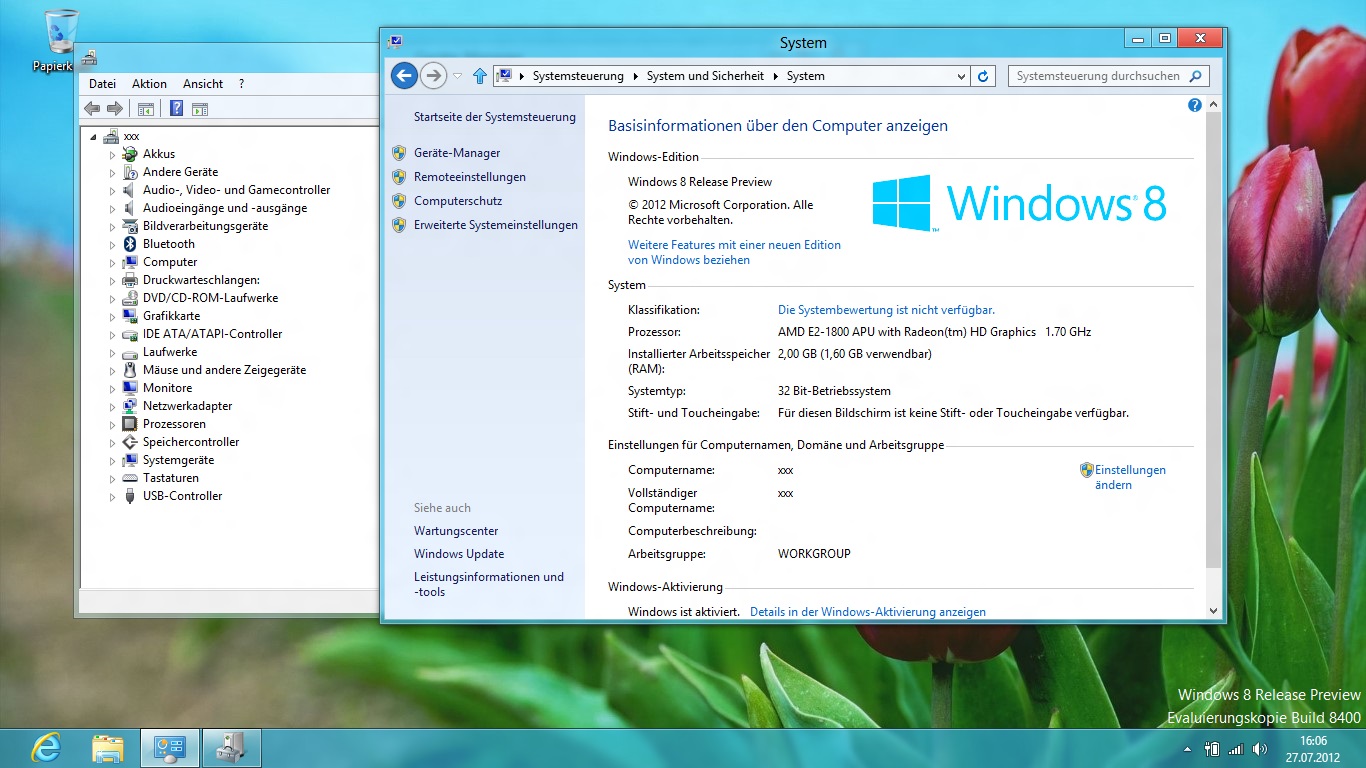Expand the Systemgeräte category
The image size is (1366, 768).
tap(113, 461)
